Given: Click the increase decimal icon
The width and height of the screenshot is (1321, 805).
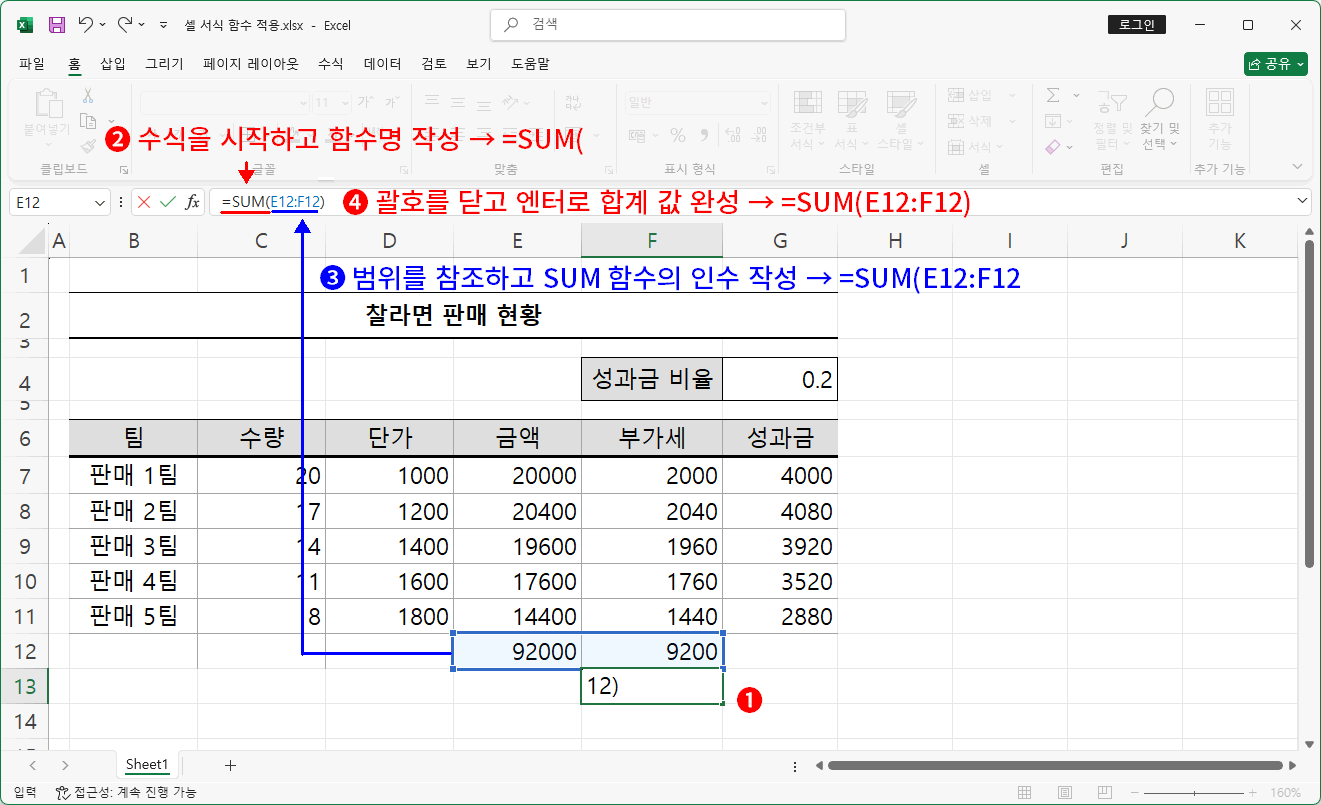Looking at the screenshot, I should (x=734, y=135).
